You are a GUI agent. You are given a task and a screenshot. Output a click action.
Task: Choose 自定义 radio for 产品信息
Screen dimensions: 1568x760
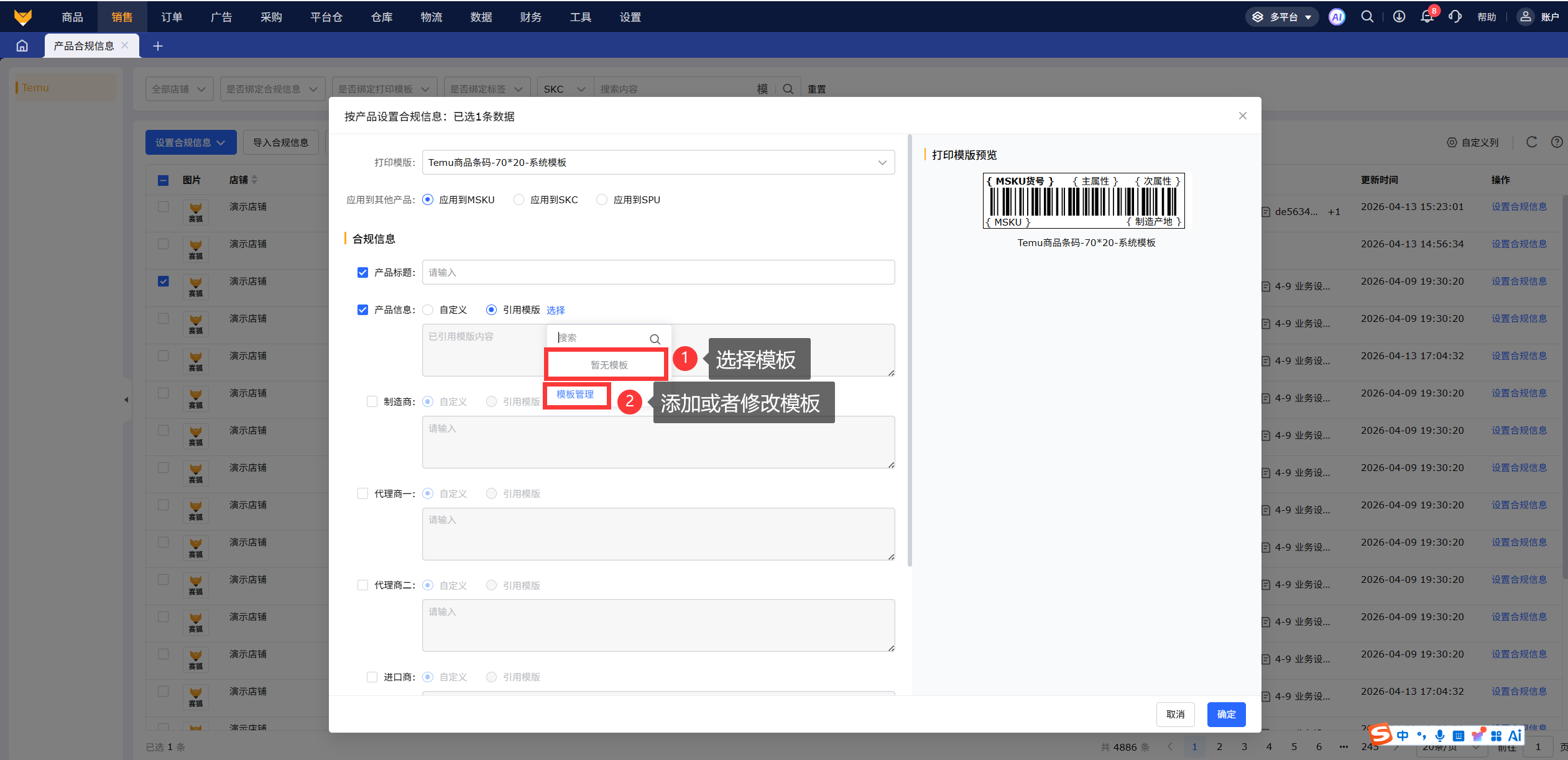(428, 309)
